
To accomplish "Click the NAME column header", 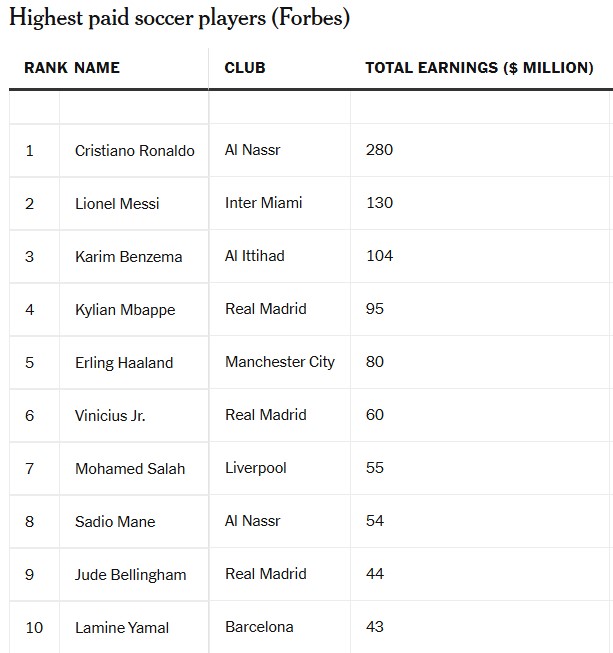I will (x=97, y=68).
